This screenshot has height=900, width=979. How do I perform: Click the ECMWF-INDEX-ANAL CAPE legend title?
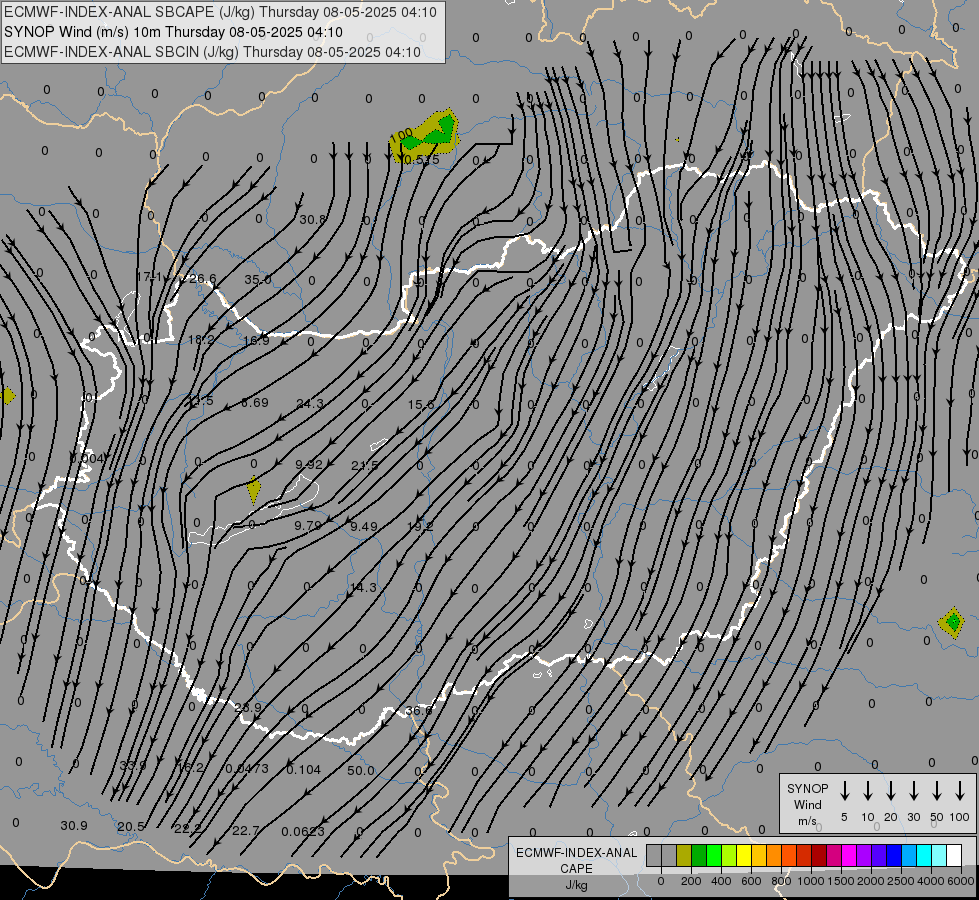pyautogui.click(x=576, y=868)
